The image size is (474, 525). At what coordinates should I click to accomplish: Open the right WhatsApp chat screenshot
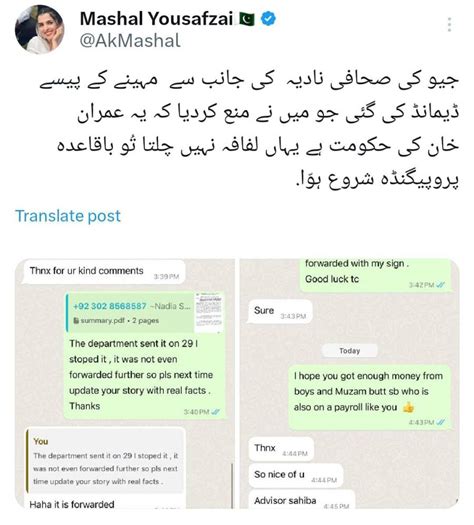(349, 384)
